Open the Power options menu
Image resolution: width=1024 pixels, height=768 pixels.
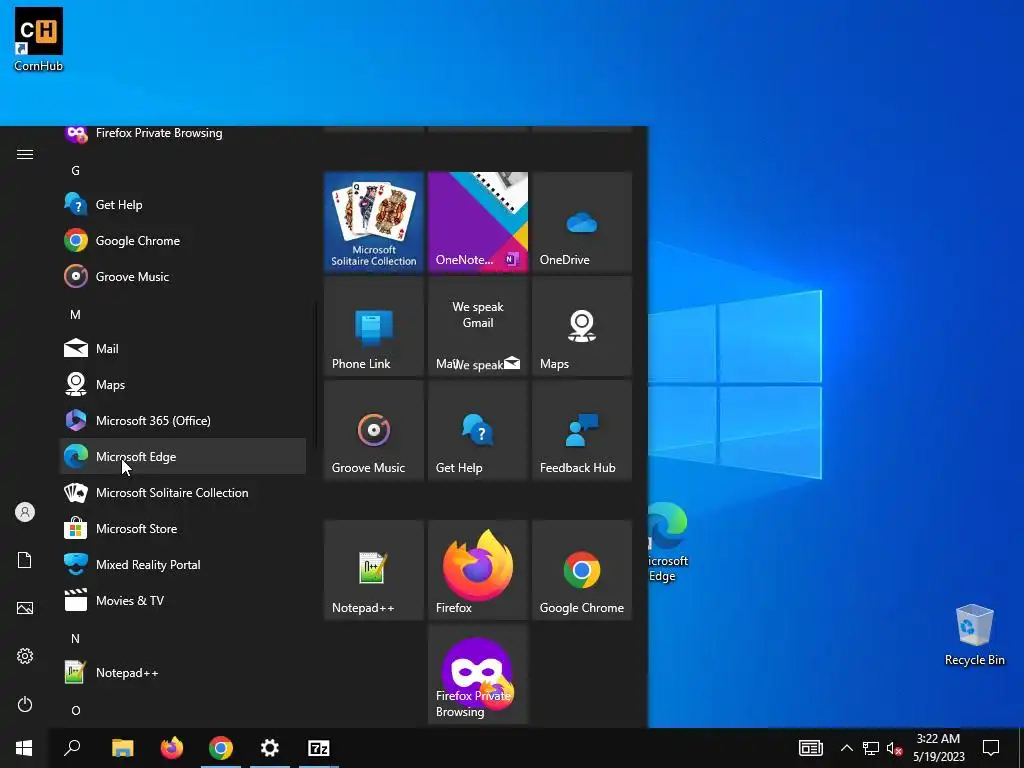25,704
